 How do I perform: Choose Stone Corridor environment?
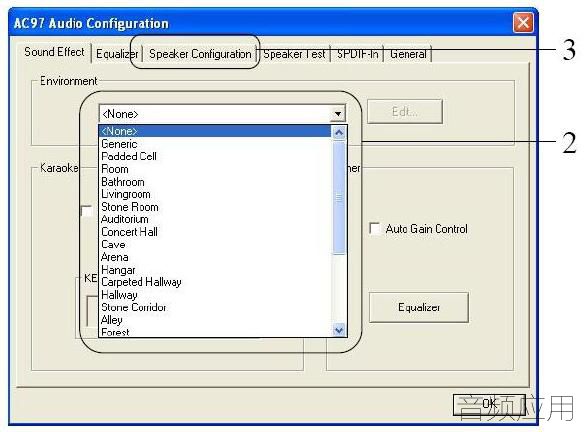(x=215, y=307)
